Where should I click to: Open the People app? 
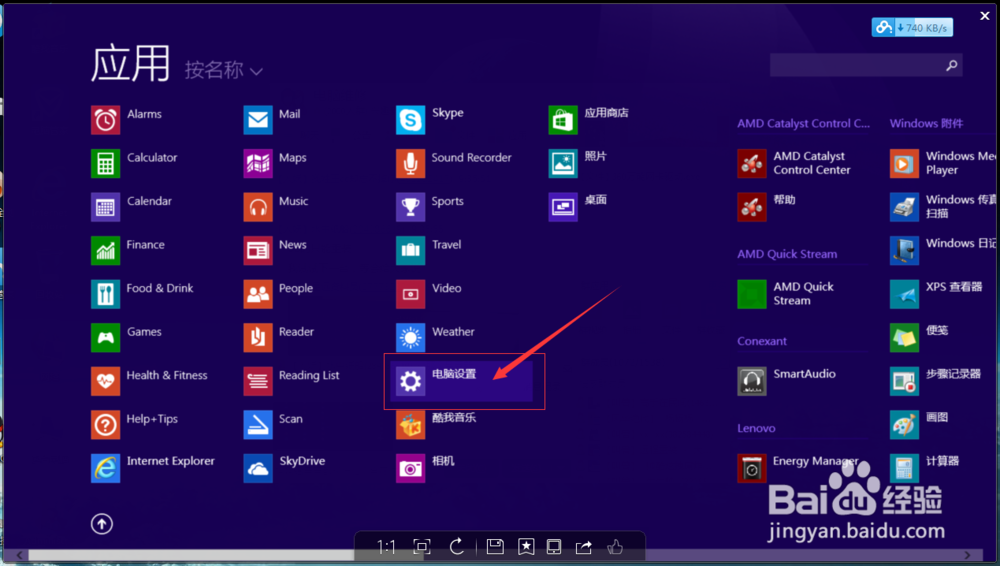pos(278,294)
